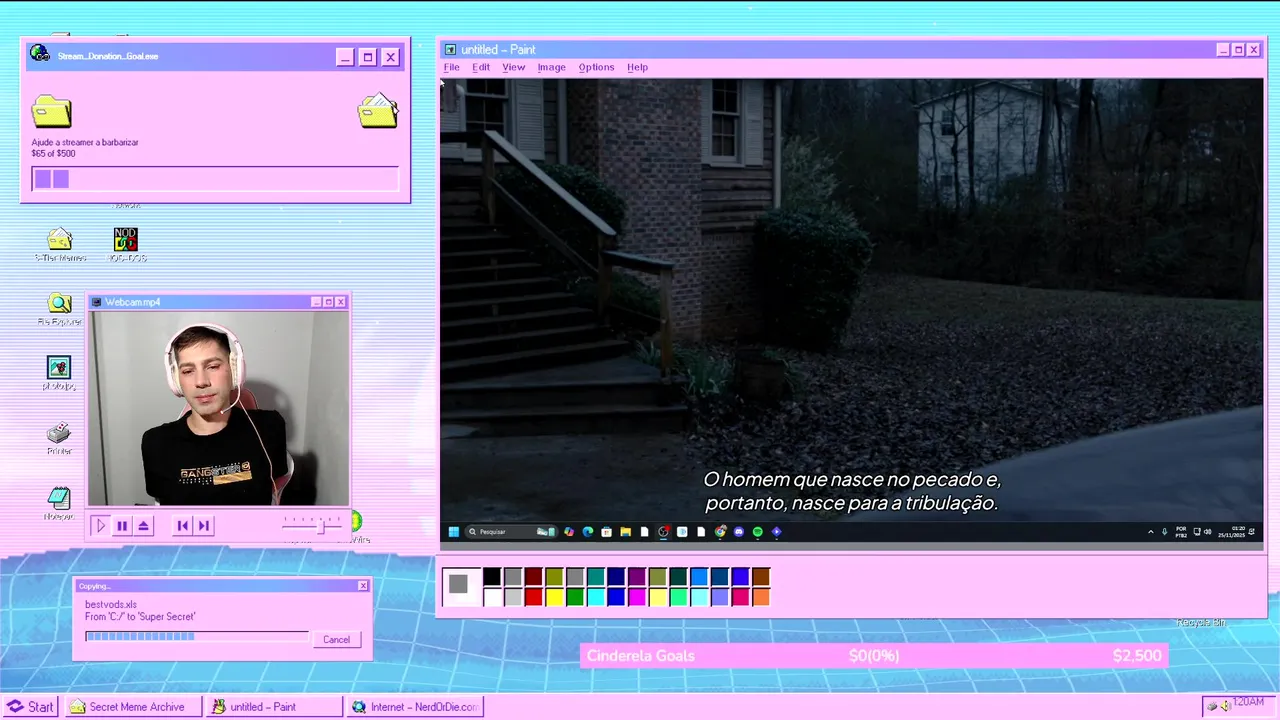1280x720 pixels.
Task: Pause the Webcam.mp4 video
Action: pyautogui.click(x=122, y=525)
